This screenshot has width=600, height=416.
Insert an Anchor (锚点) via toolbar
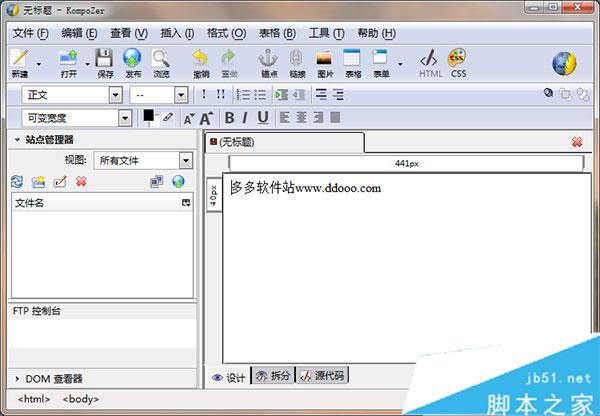269,63
